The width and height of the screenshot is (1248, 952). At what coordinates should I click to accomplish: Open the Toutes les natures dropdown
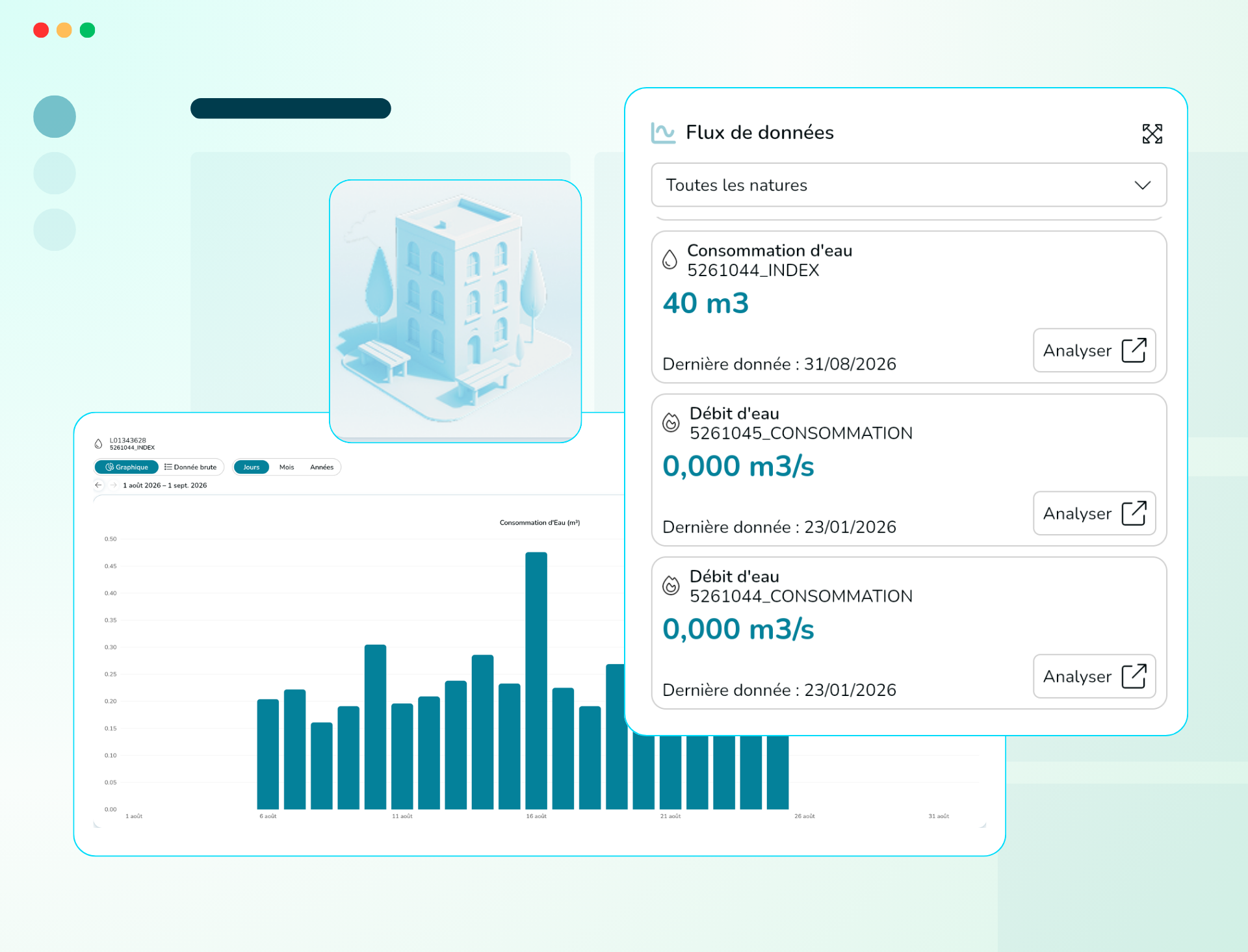(x=909, y=185)
